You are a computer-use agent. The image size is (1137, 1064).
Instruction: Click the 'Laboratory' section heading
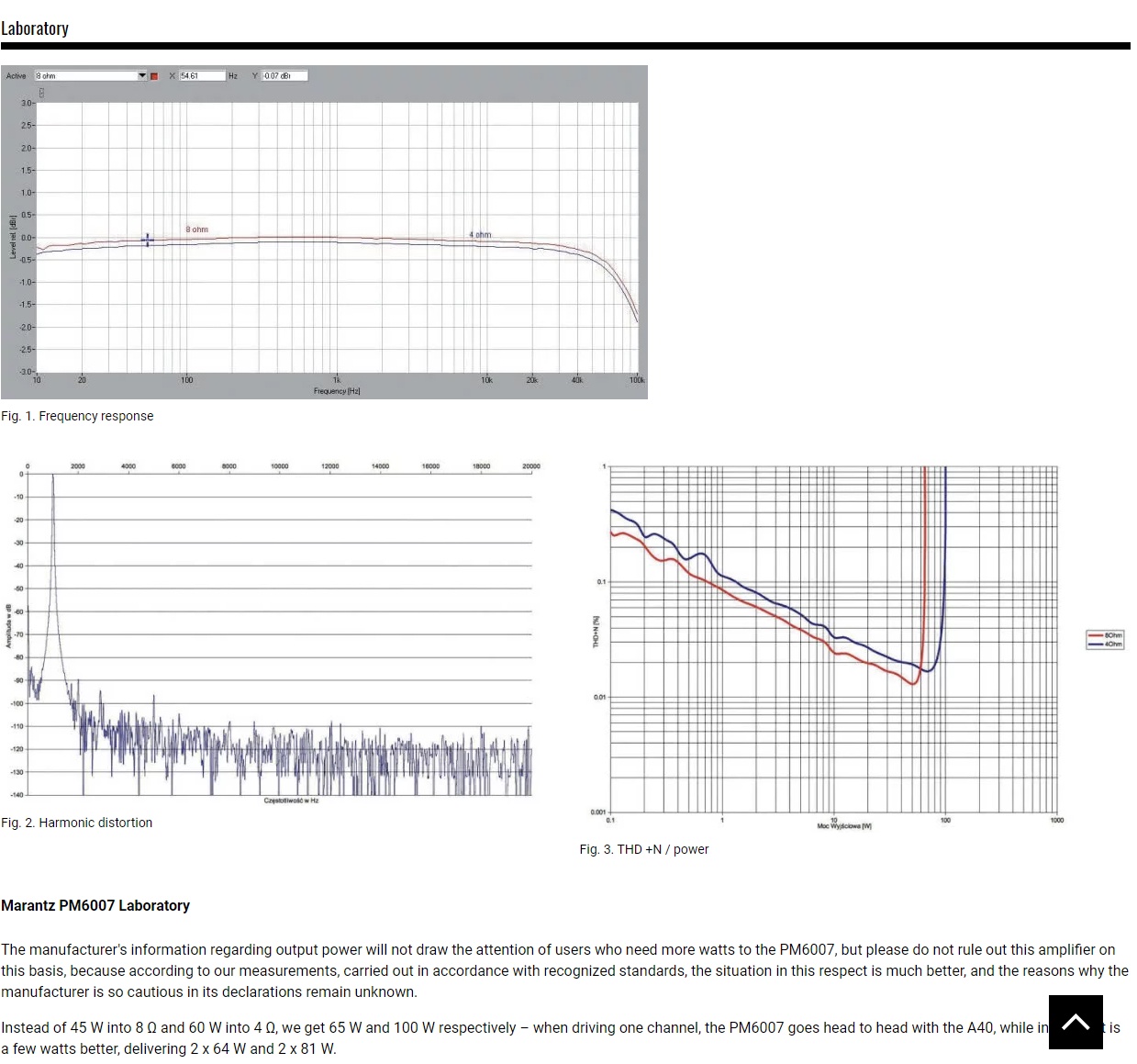click(35, 28)
